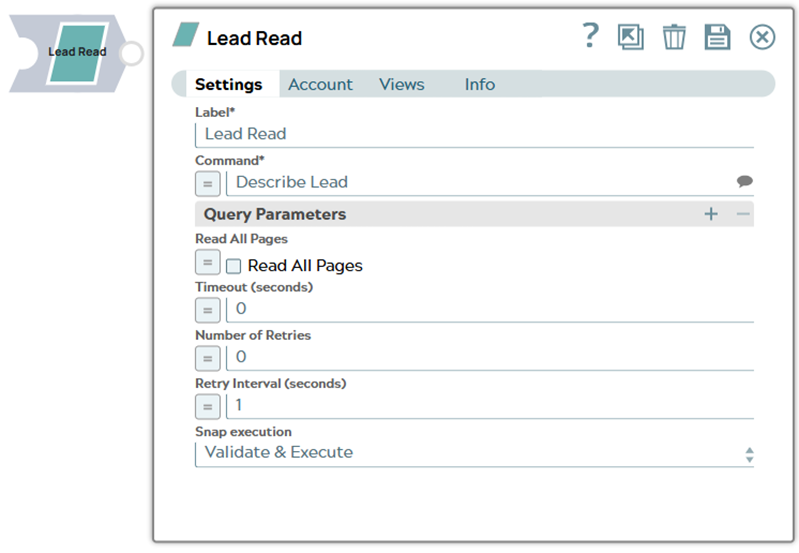The width and height of the screenshot is (799, 553).
Task: Toggle expression mode for Retry Interval
Action: (x=207, y=407)
